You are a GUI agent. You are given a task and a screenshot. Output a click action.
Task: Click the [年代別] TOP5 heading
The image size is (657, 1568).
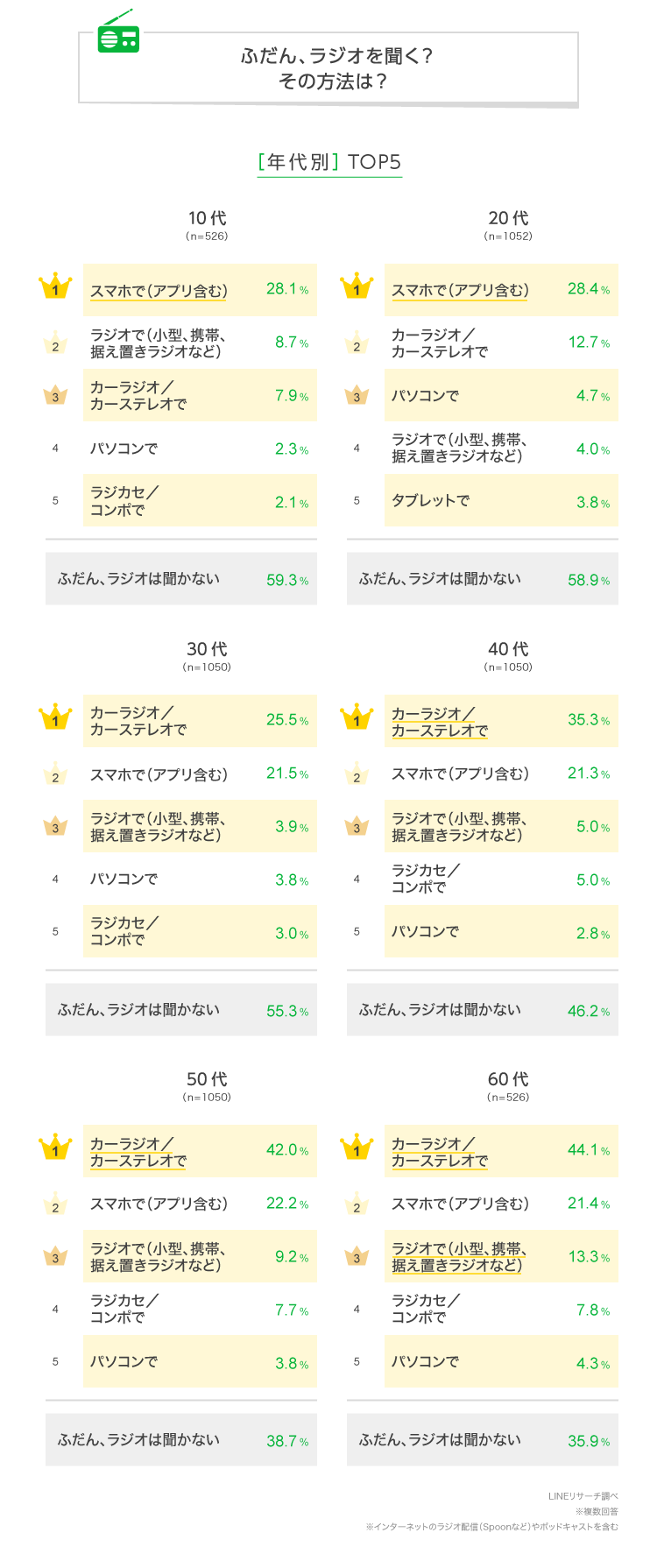tap(329, 162)
